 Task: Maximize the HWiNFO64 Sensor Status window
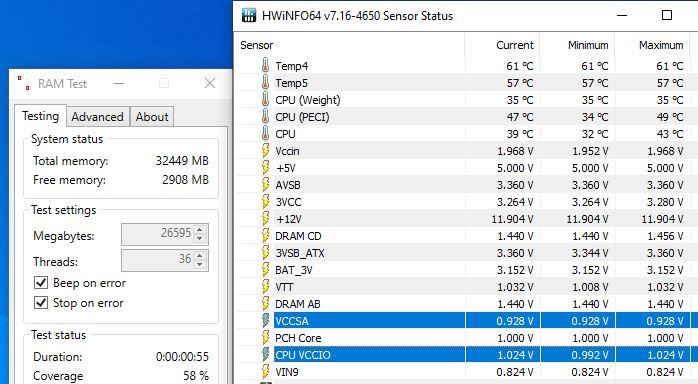667,16
